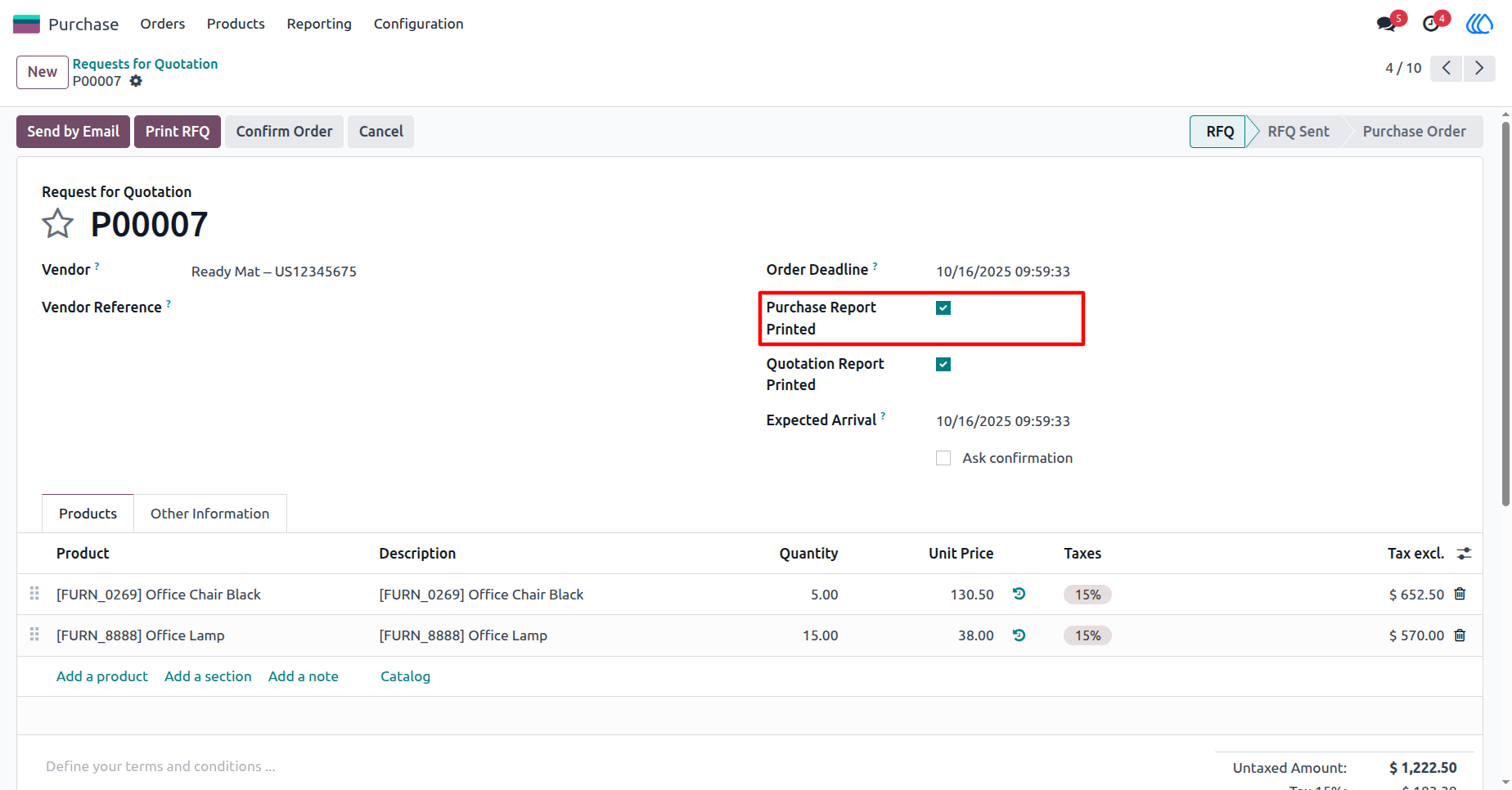Click the Add a product link
Viewport: 1512px width, 790px height.
tap(102, 676)
